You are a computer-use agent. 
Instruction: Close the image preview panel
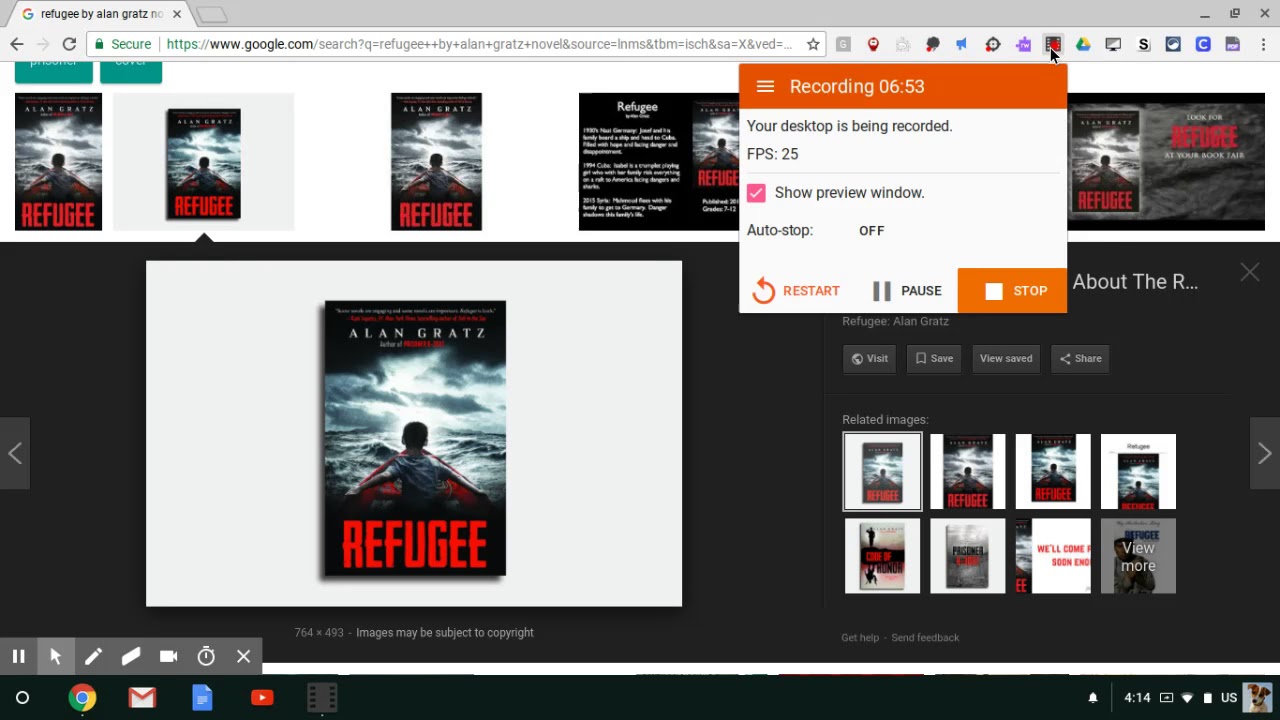point(1250,272)
